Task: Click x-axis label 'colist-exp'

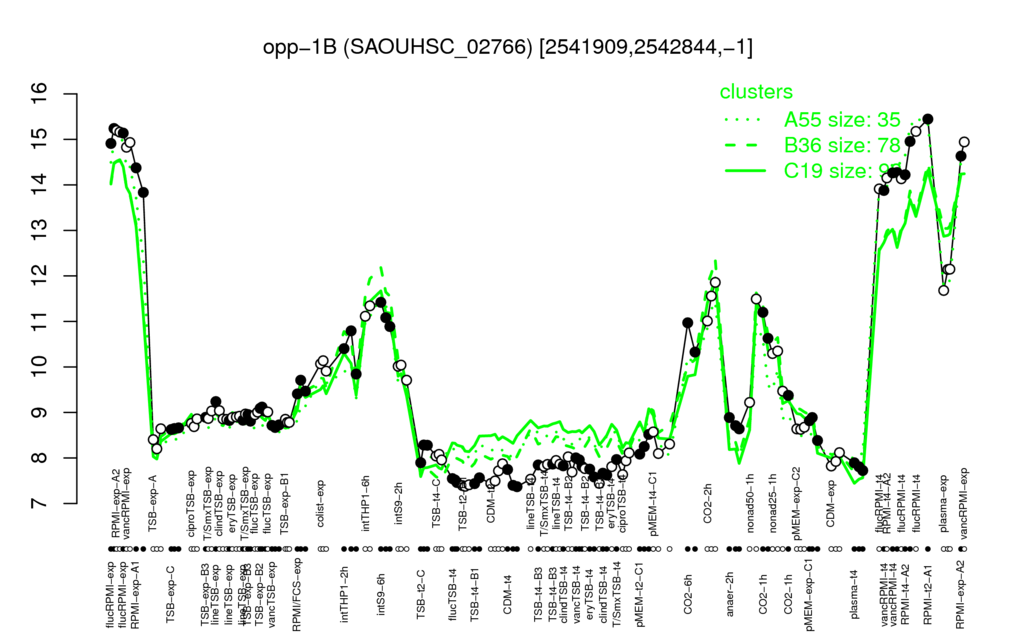Action: click(x=321, y=505)
